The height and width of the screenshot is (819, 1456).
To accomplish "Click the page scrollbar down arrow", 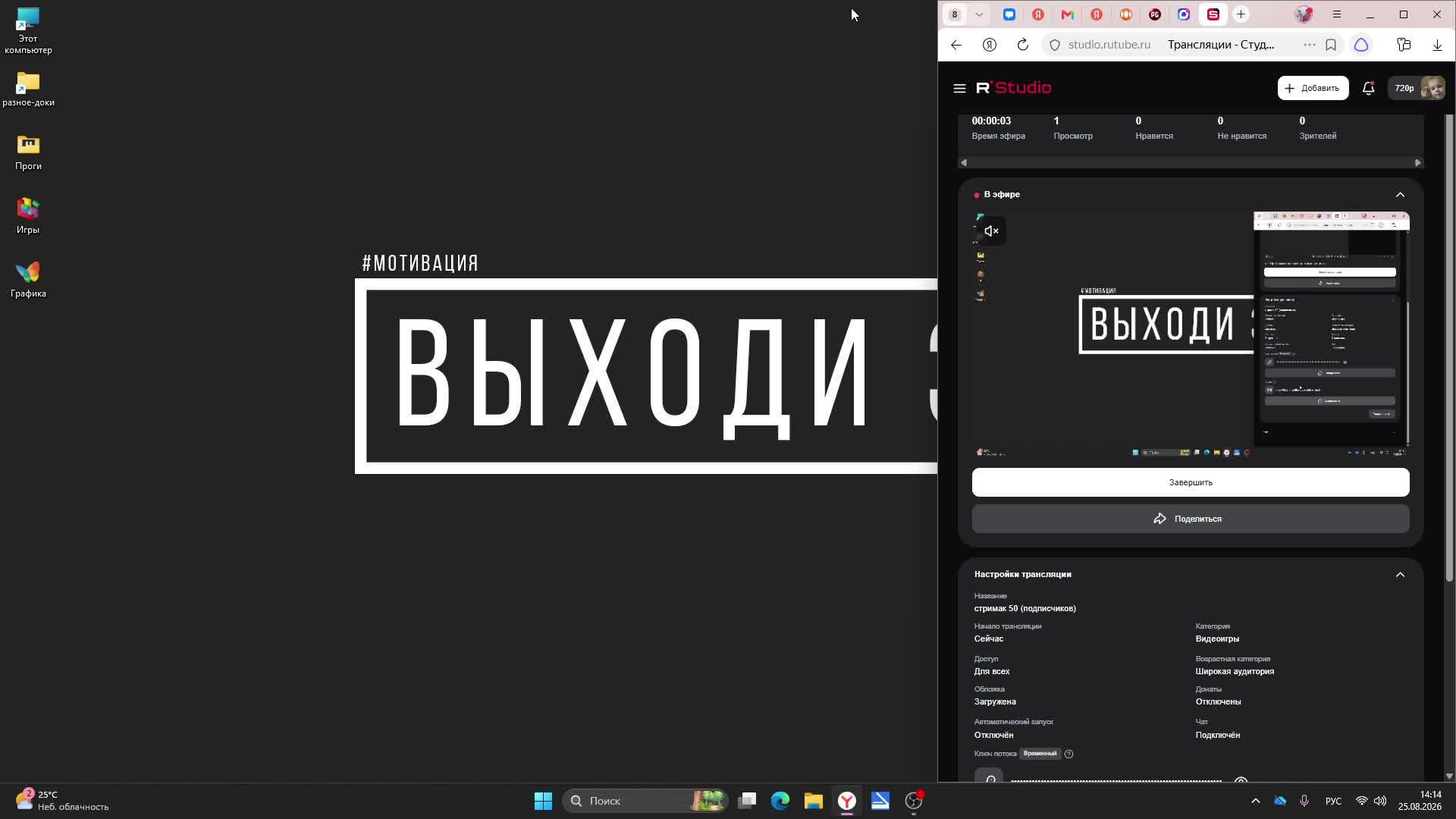I will pos(1449,776).
